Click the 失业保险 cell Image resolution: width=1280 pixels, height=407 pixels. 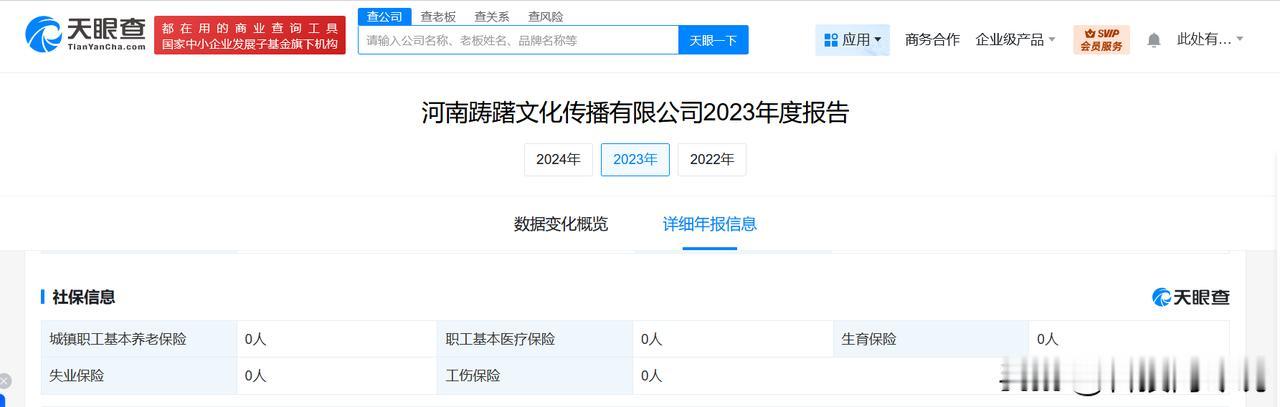point(139,376)
